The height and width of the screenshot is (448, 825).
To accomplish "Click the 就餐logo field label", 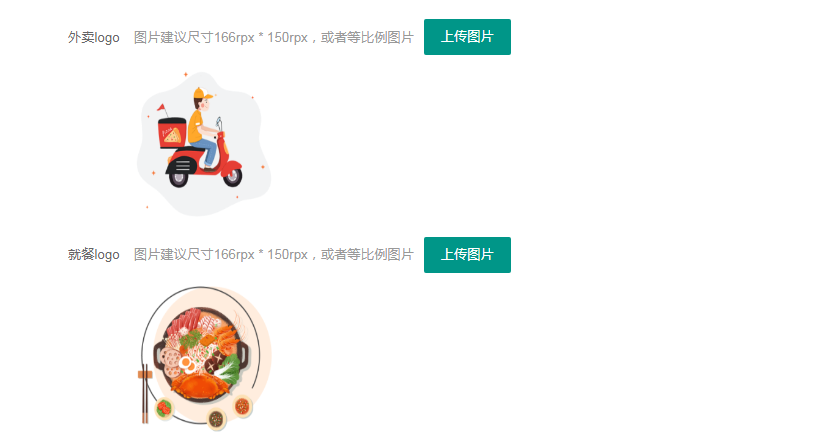I will click(x=94, y=255).
